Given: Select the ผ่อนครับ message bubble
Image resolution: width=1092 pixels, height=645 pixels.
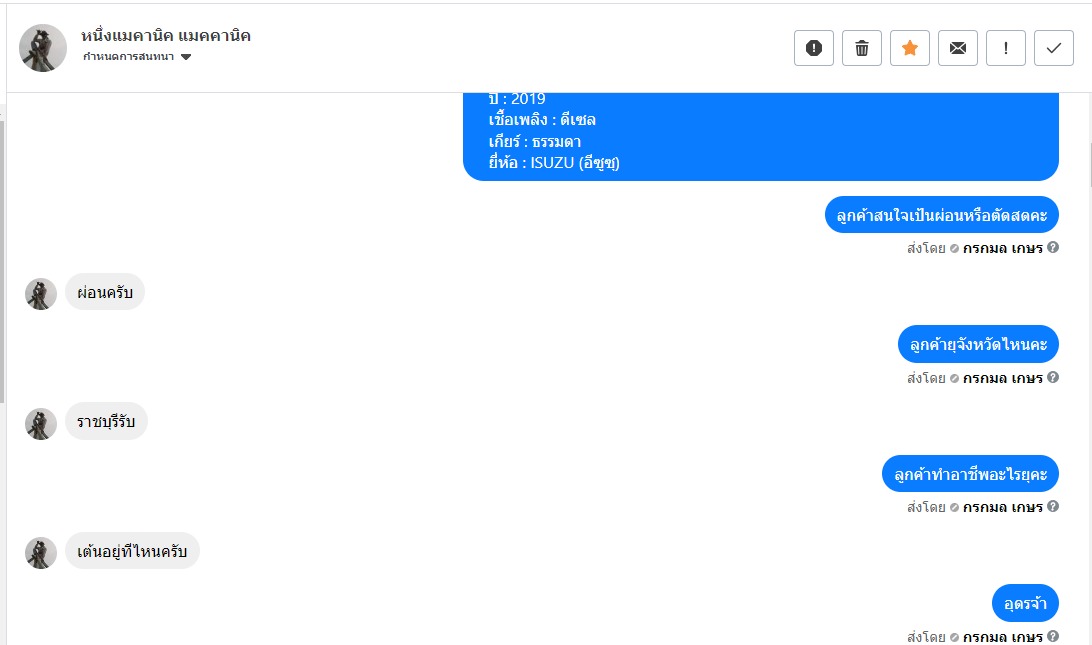Looking at the screenshot, I should (x=105, y=292).
